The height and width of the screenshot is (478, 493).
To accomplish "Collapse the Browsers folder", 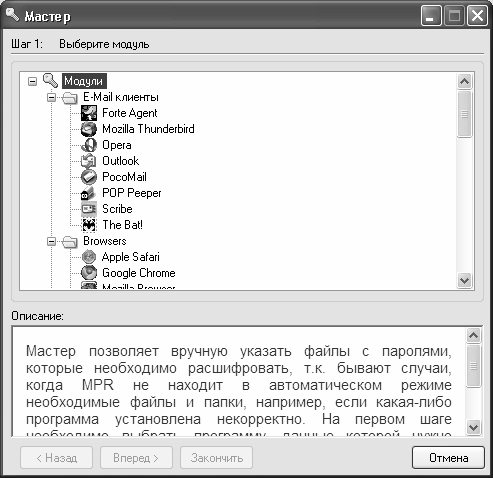I will 51,241.
